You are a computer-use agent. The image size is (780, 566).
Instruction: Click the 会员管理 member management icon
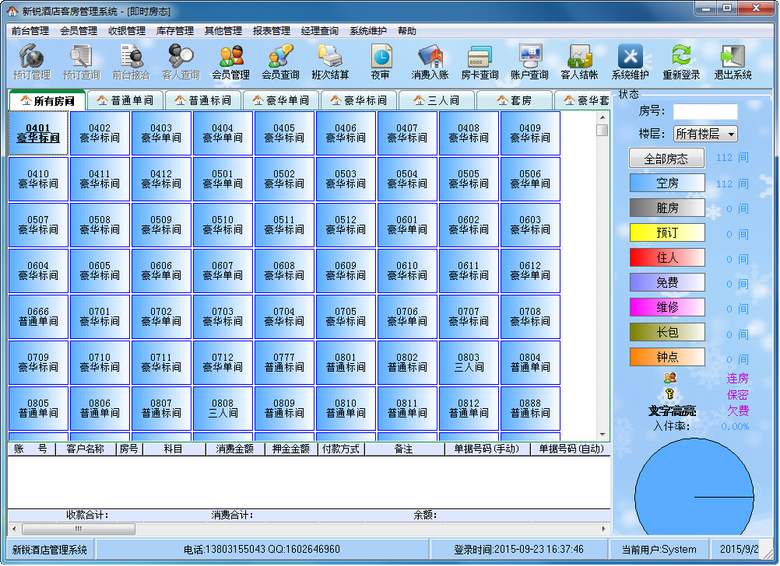coord(231,62)
